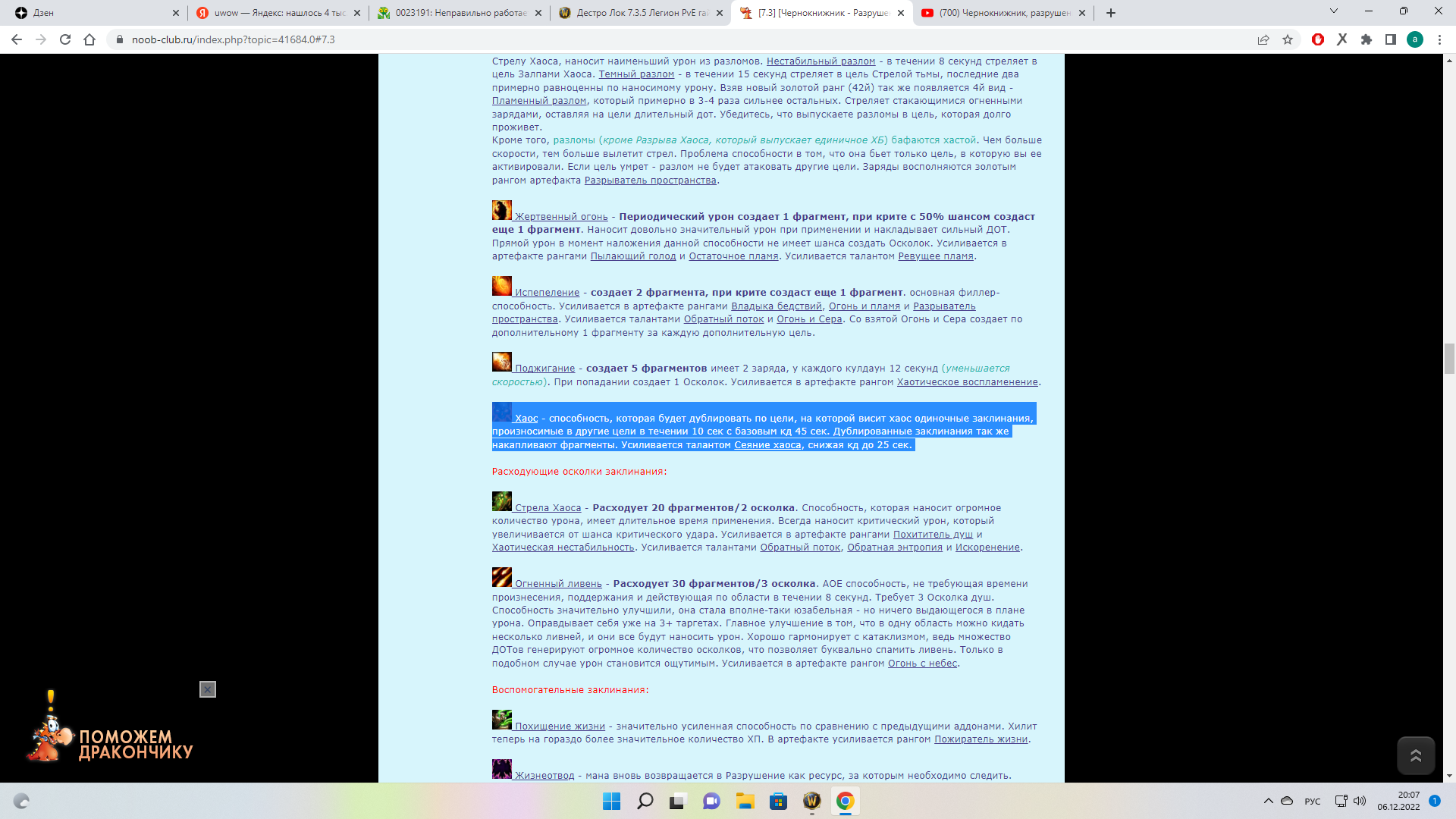Viewport: 1456px width, 819px height.
Task: Close the dragon helper ad banner
Action: pyautogui.click(x=208, y=689)
